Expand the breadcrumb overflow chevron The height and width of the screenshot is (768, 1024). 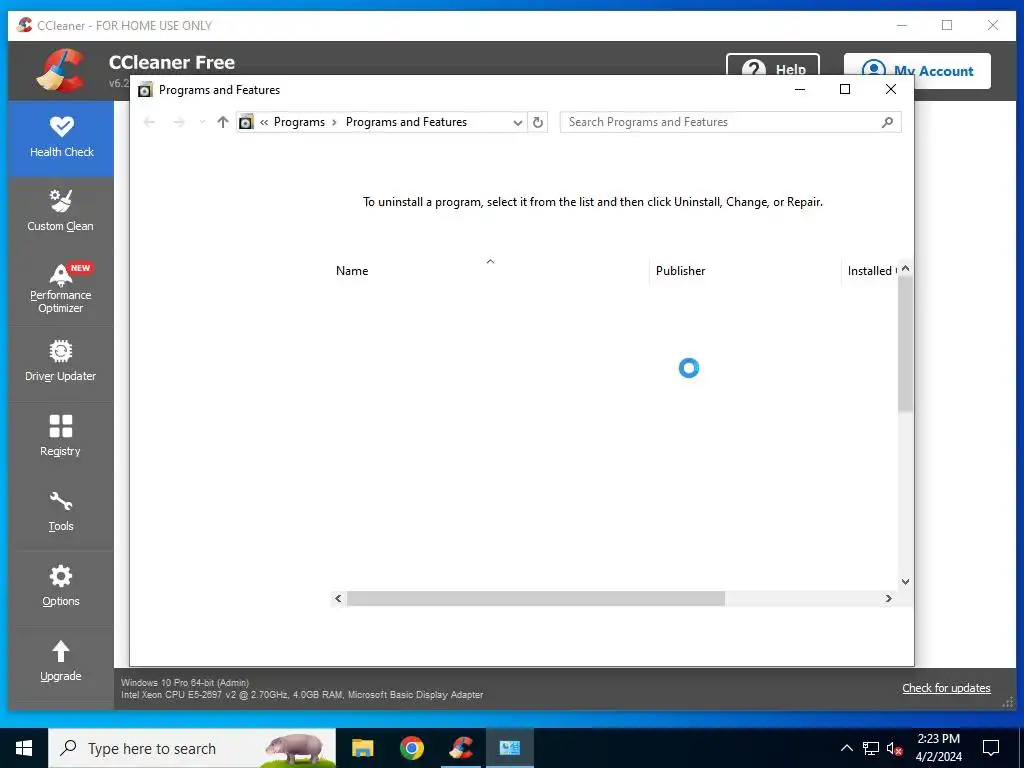[x=264, y=122]
